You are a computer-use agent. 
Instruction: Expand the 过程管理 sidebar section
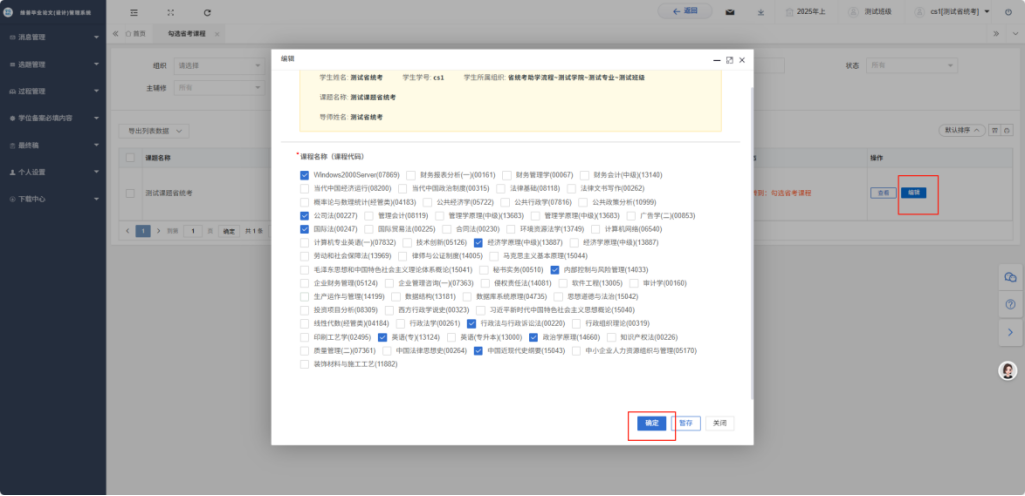pos(52,91)
